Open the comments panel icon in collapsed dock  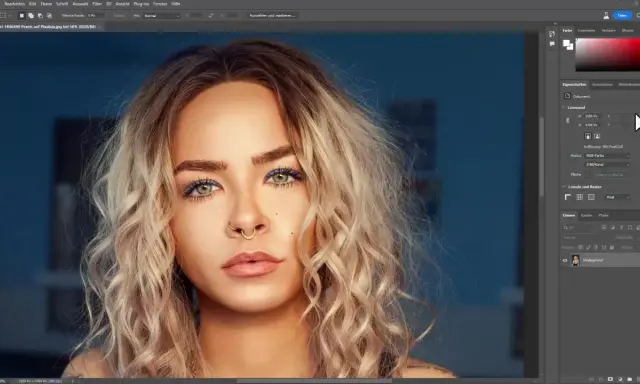click(x=552, y=44)
